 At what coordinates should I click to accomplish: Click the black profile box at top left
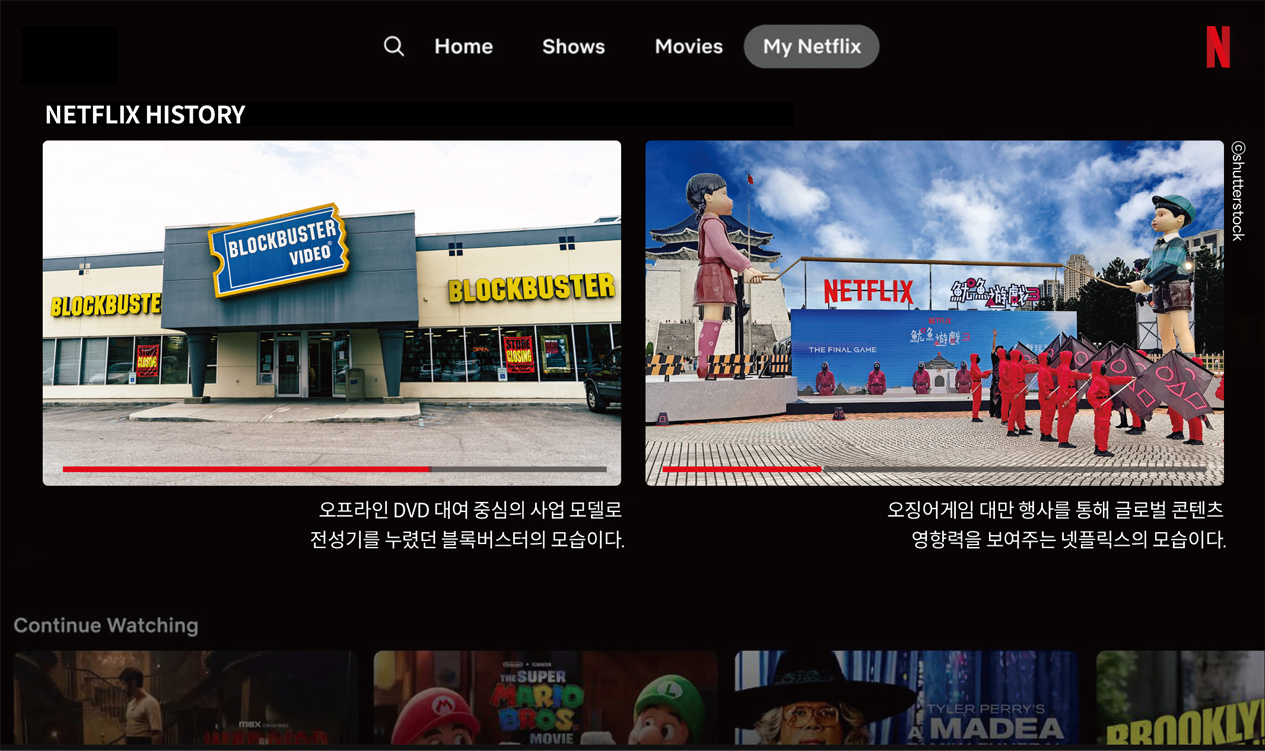(x=69, y=55)
